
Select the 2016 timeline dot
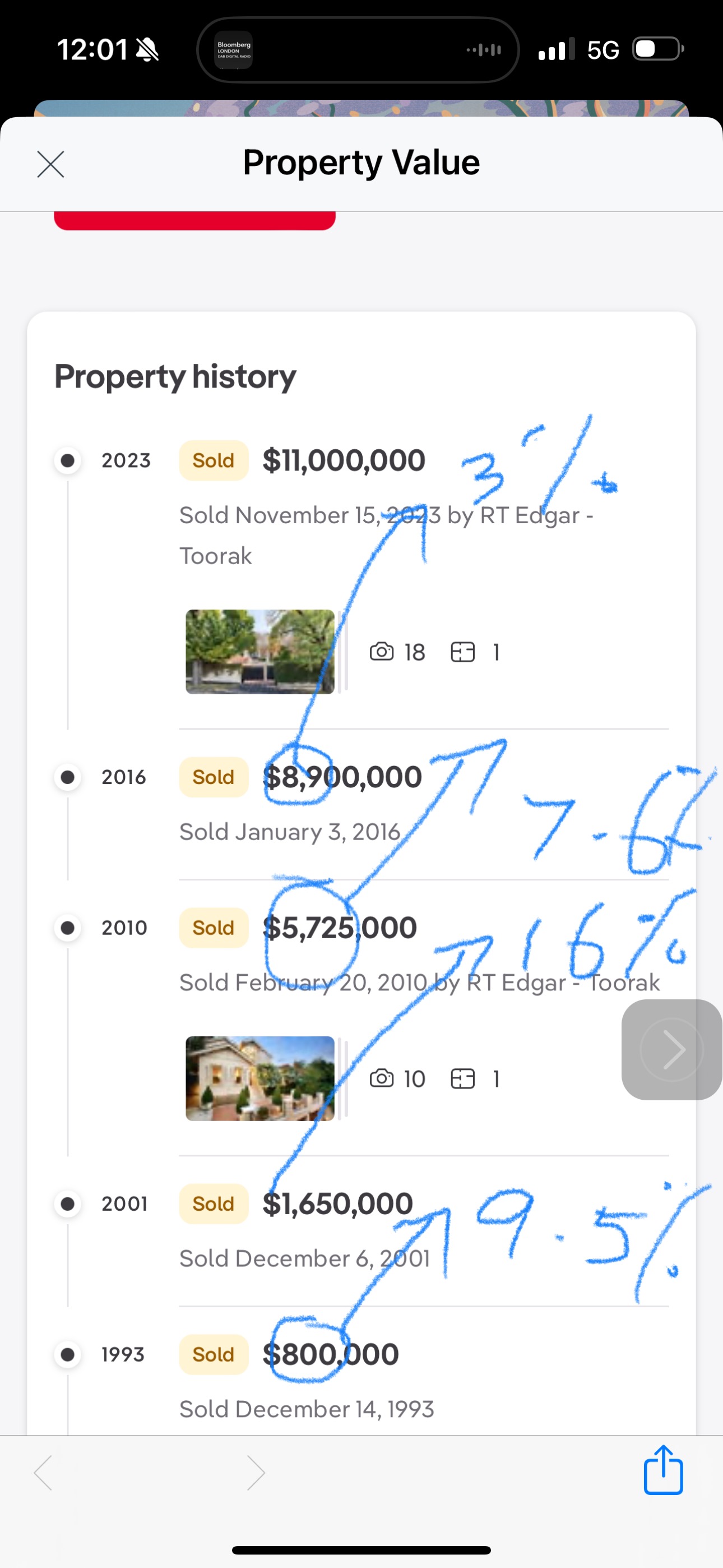(68, 777)
